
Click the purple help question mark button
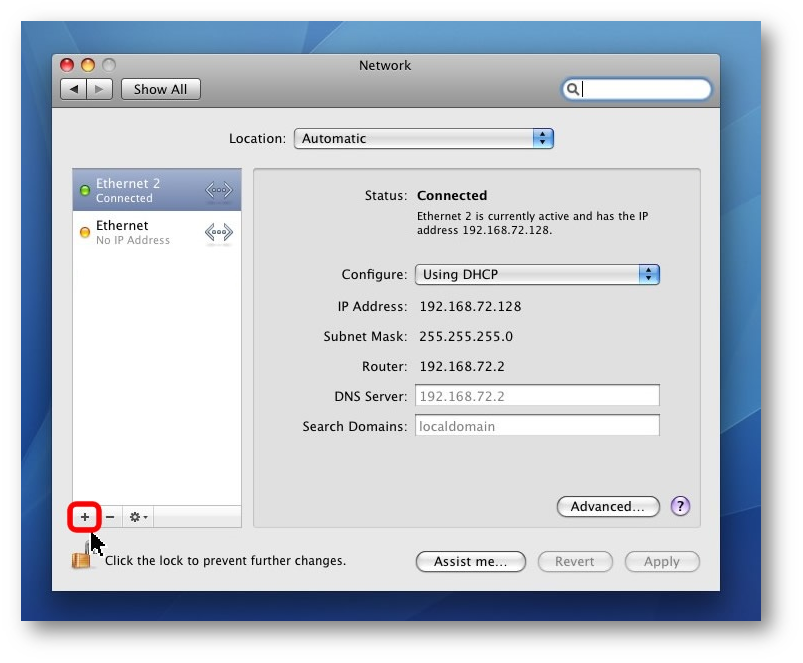click(680, 506)
